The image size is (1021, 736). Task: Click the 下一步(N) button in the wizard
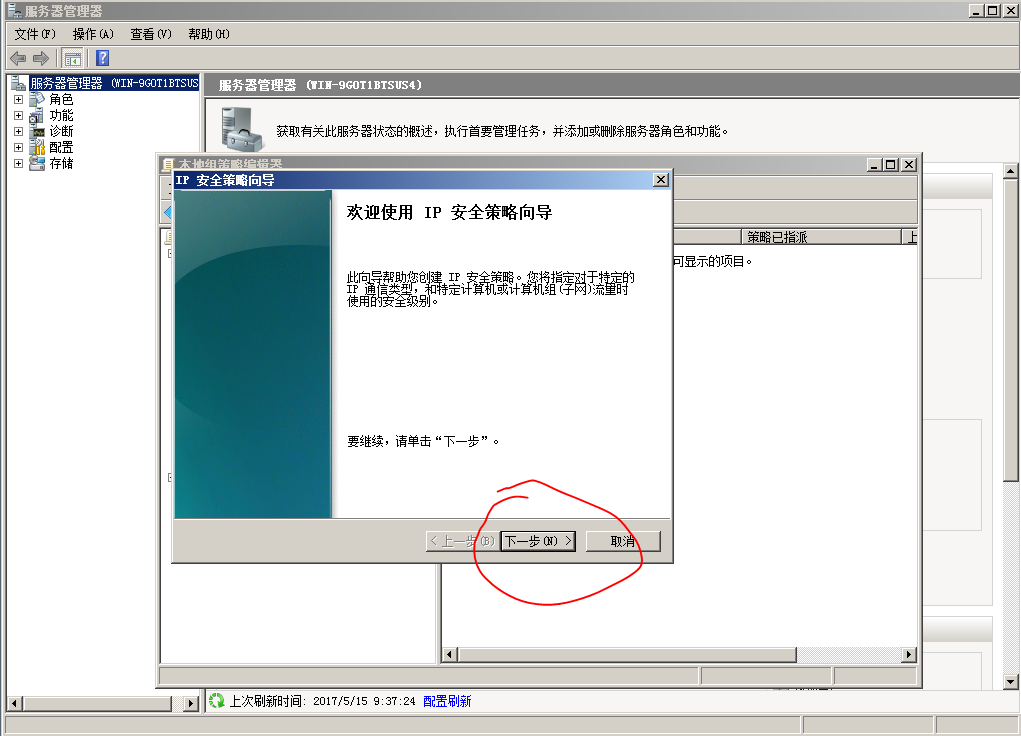click(x=538, y=541)
